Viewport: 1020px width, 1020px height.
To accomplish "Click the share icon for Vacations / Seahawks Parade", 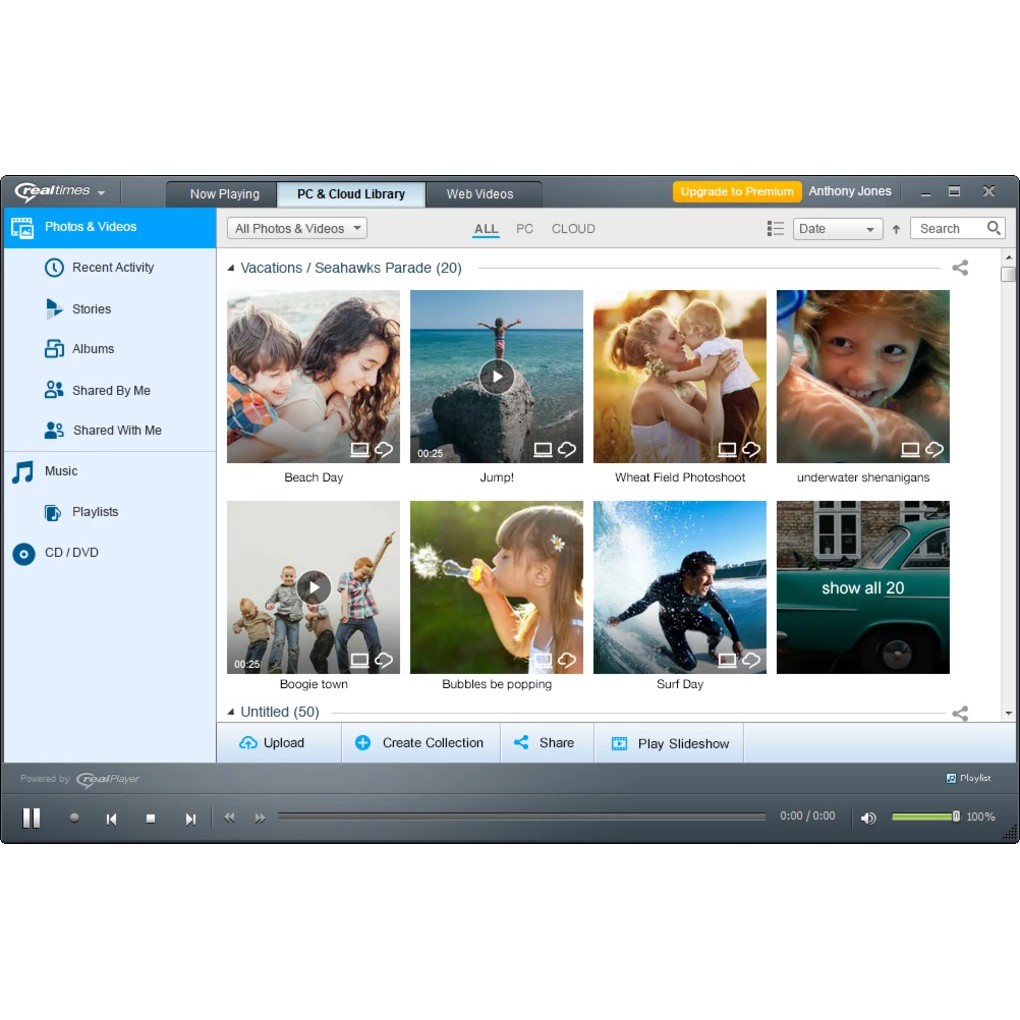I will [960, 268].
